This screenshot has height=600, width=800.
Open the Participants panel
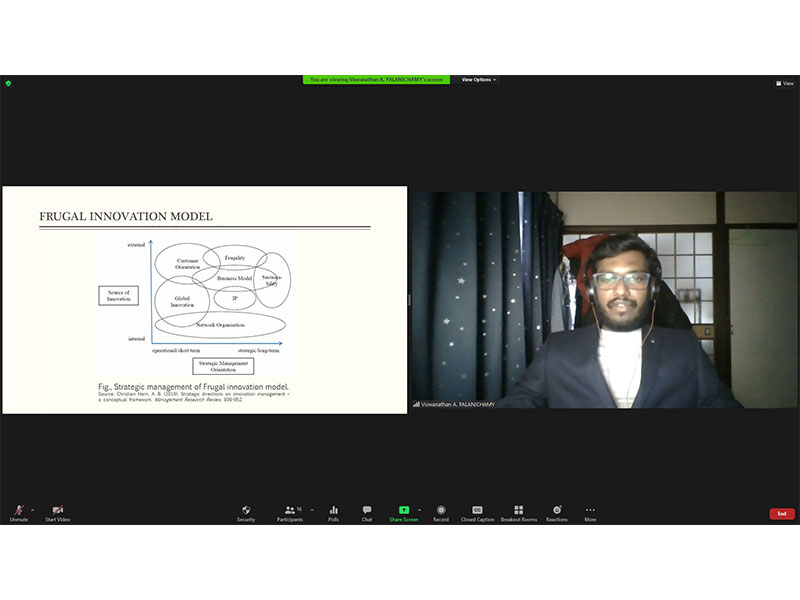point(290,512)
